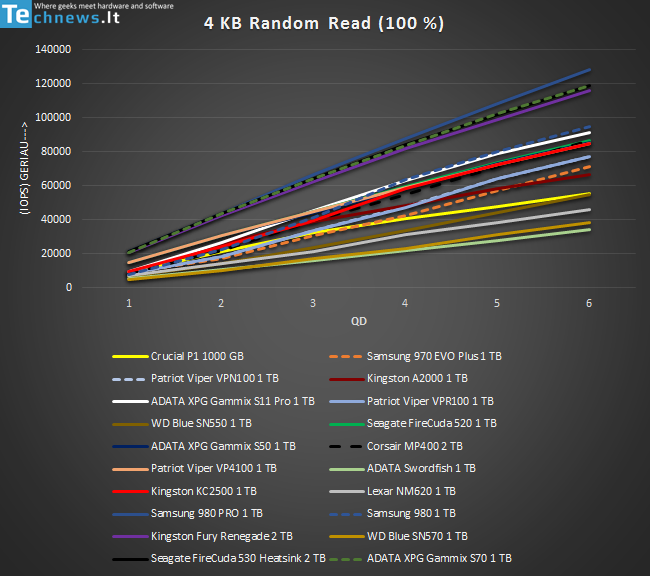650x576 pixels.
Task: Click the green legend line for Seagate FireCuda 520
Action: click(x=347, y=424)
